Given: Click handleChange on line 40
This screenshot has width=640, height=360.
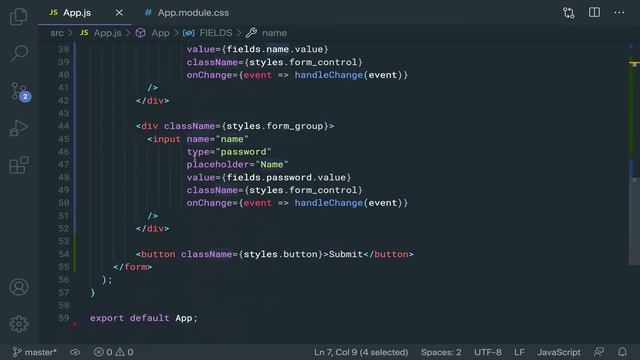Looking at the screenshot, I should (x=329, y=75).
